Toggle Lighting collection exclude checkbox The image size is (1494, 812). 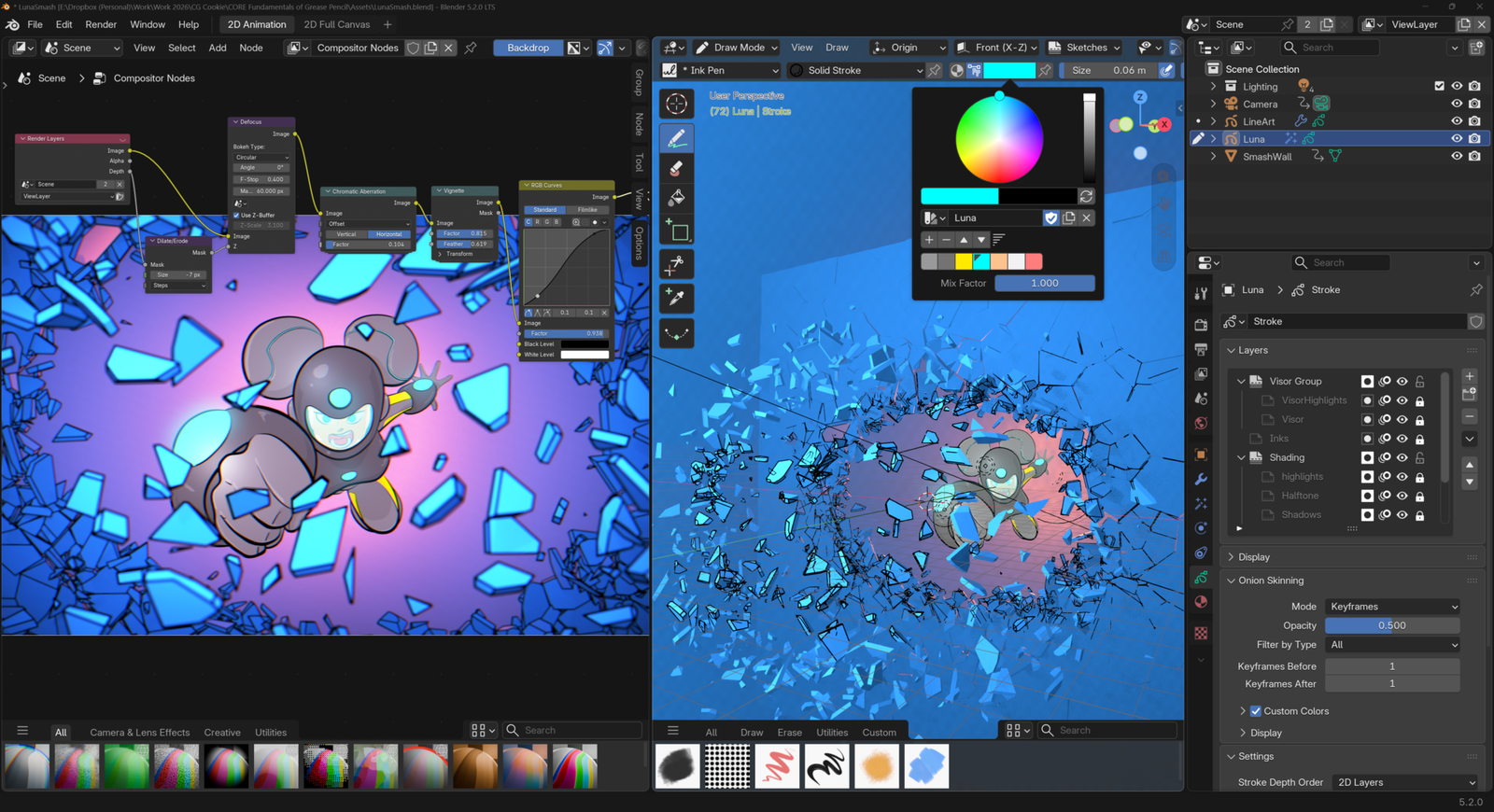pos(1439,86)
